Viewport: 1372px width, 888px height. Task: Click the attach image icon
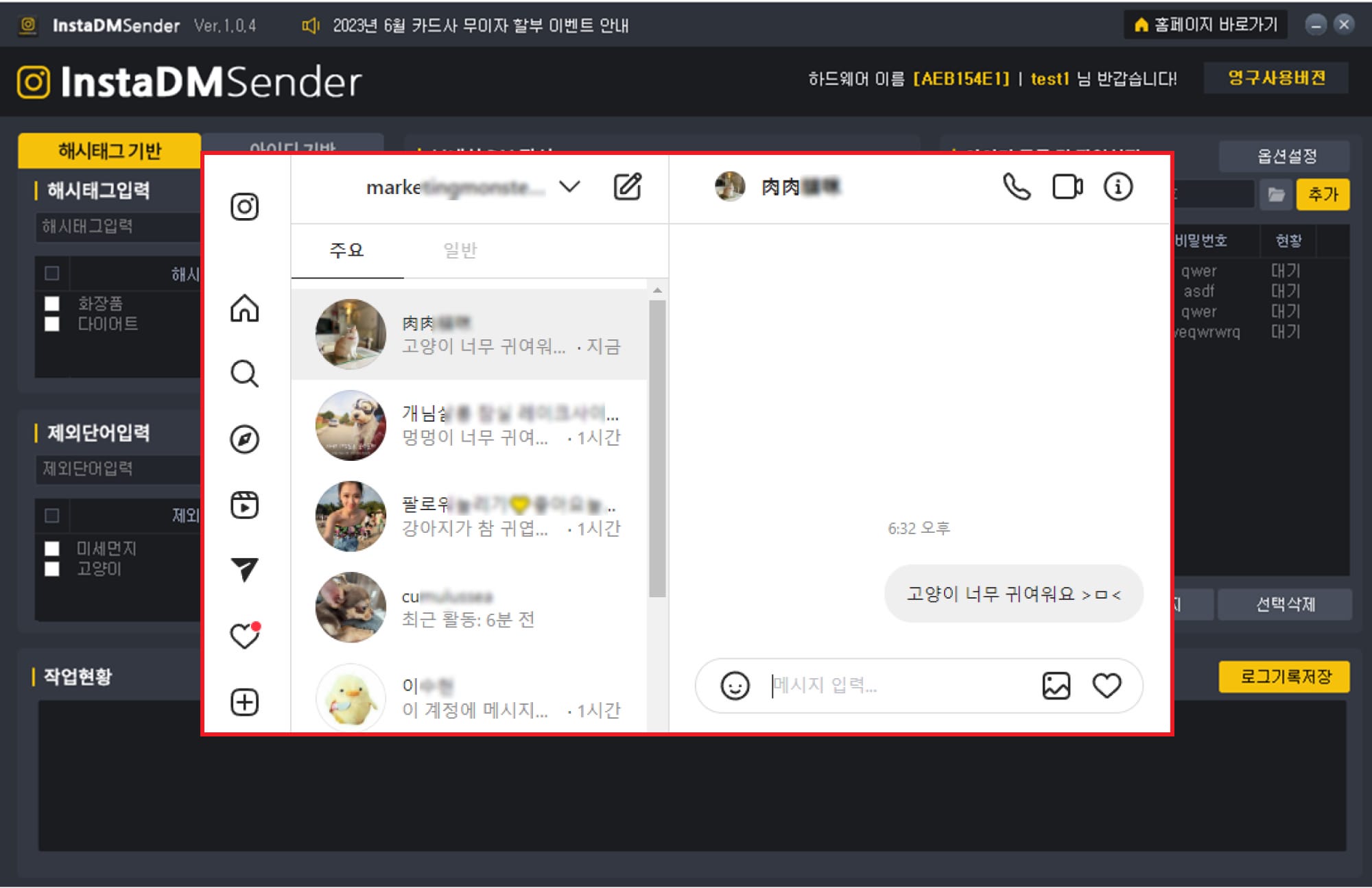coord(1056,686)
